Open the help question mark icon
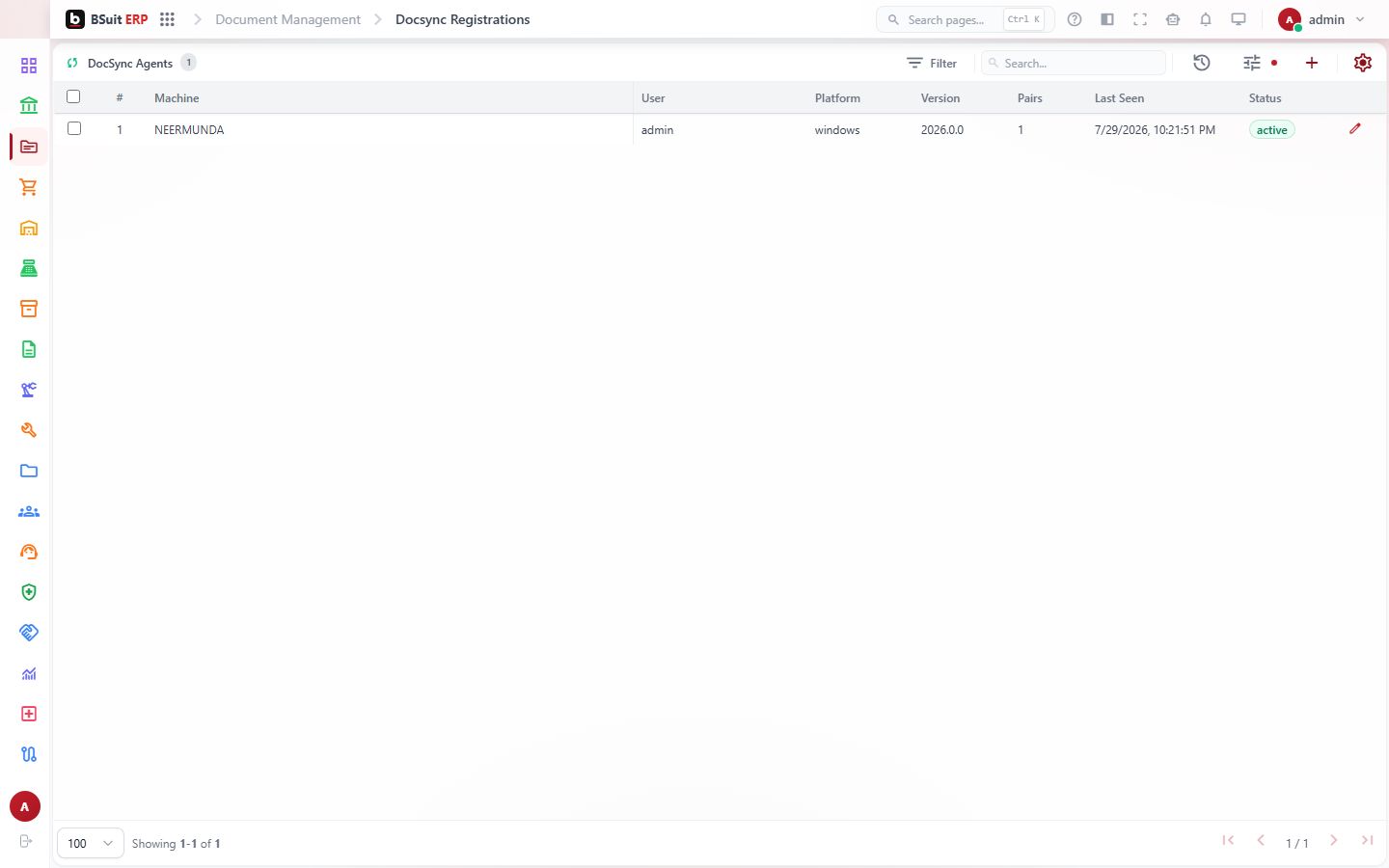The width and height of the screenshot is (1389, 868). tap(1075, 19)
